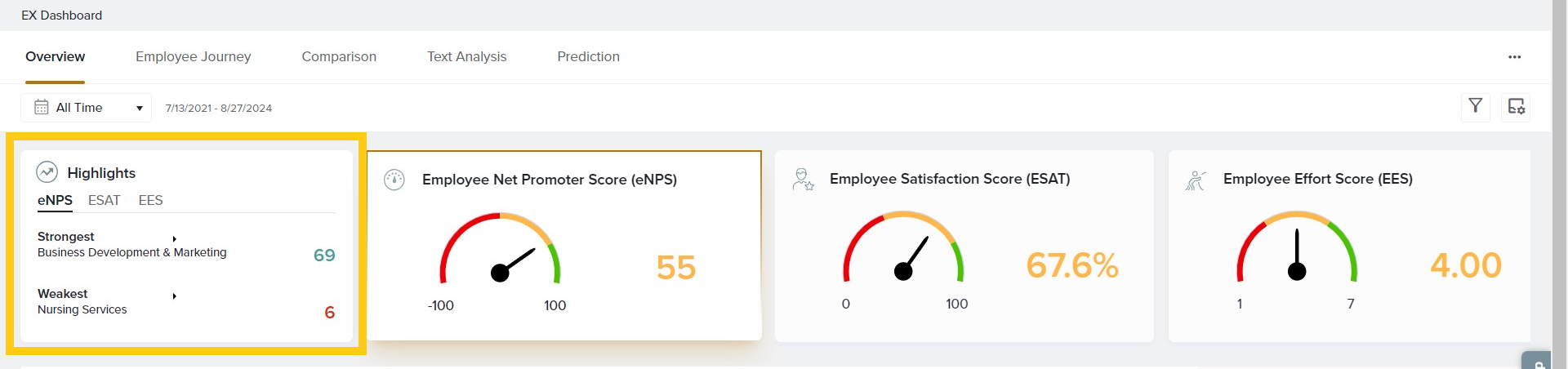
Task: Click the eNPS score value 55
Action: (675, 268)
